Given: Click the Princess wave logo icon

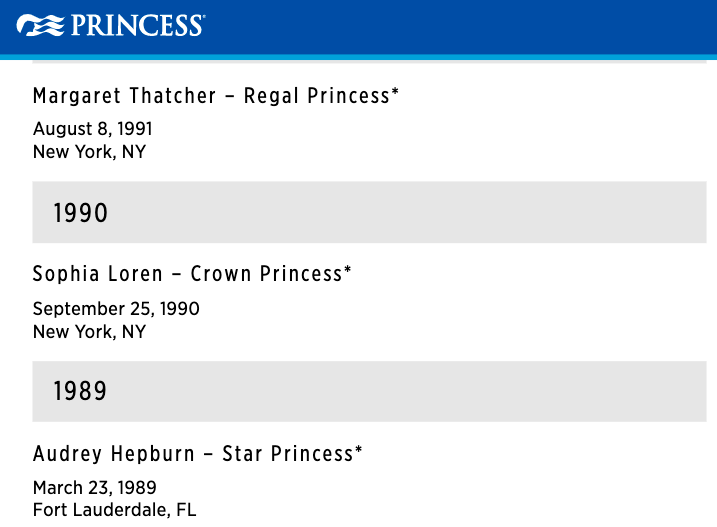Looking at the screenshot, I should 40,25.
